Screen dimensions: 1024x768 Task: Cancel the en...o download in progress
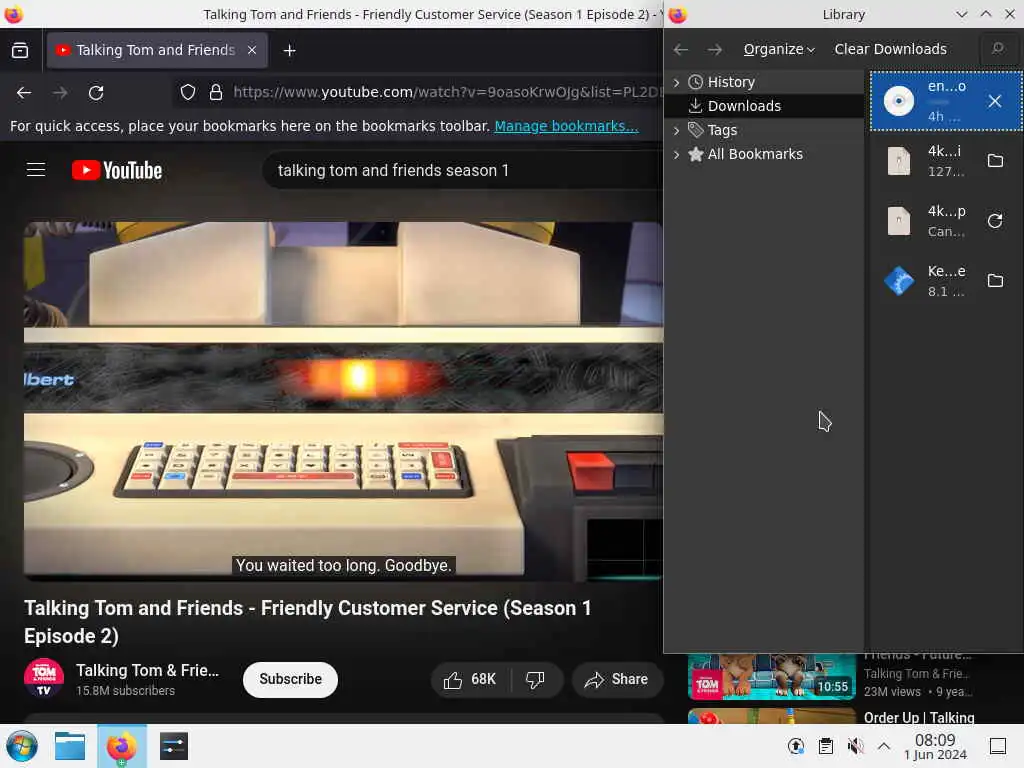point(995,101)
